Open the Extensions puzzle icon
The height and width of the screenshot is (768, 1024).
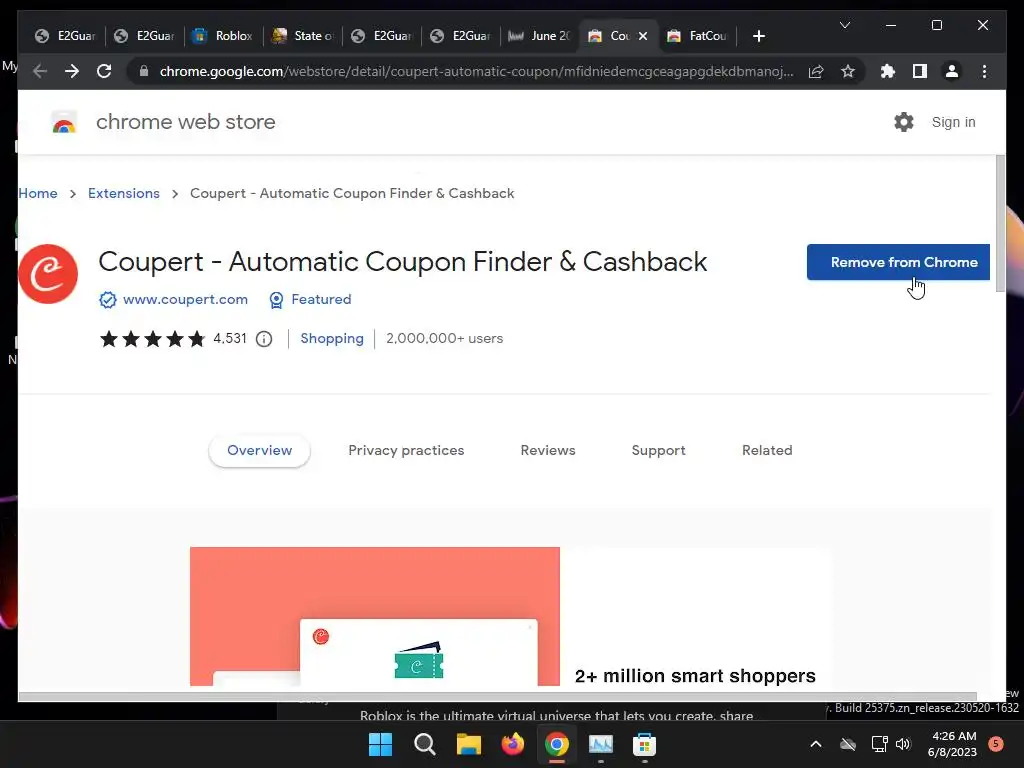click(x=888, y=71)
